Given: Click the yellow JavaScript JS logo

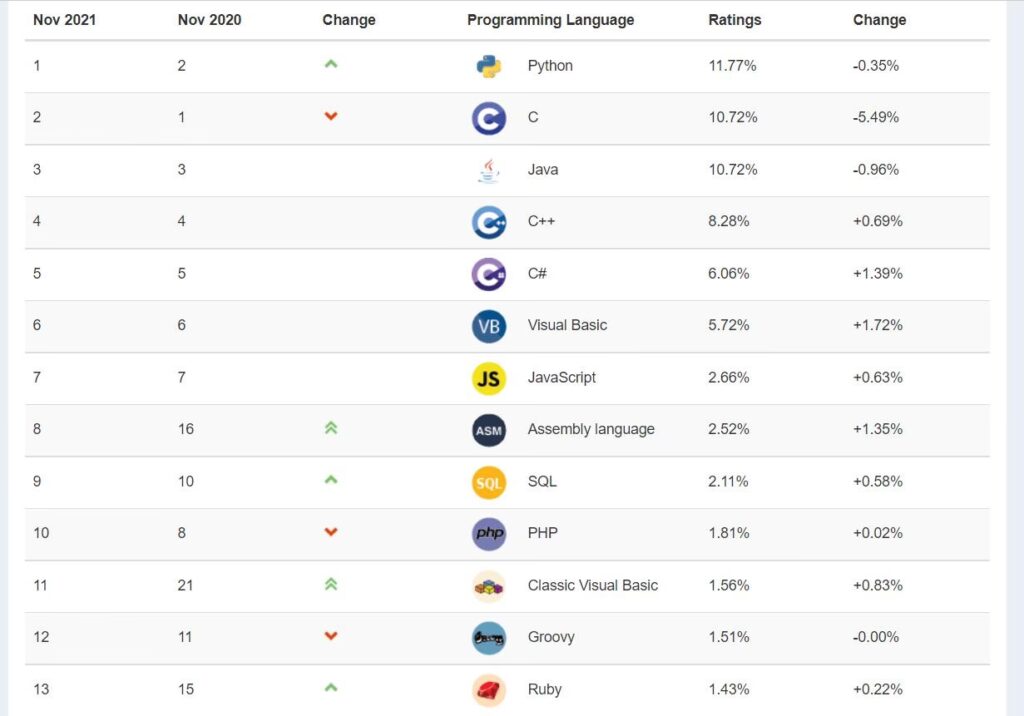Looking at the screenshot, I should tap(489, 378).
